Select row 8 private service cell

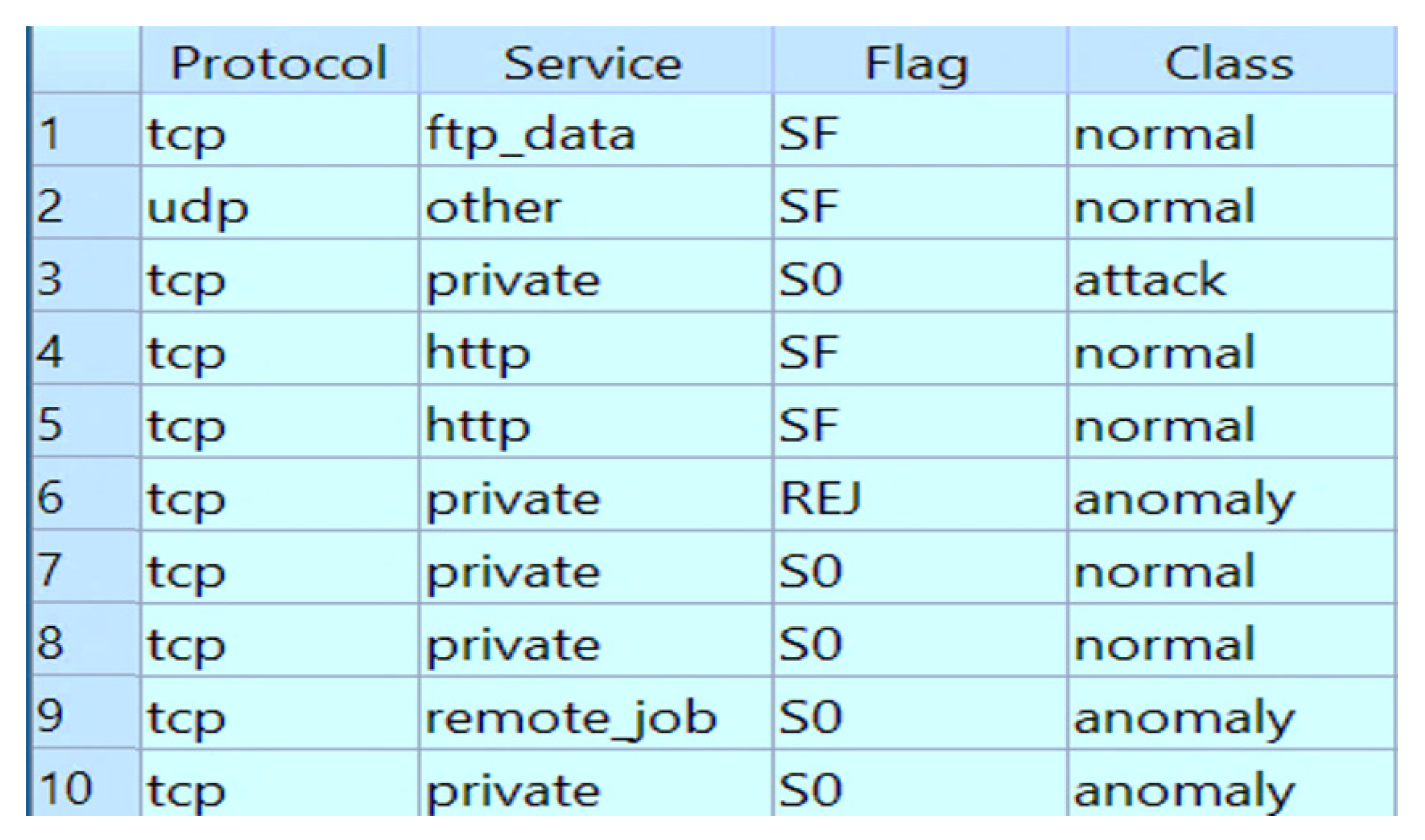pos(513,644)
